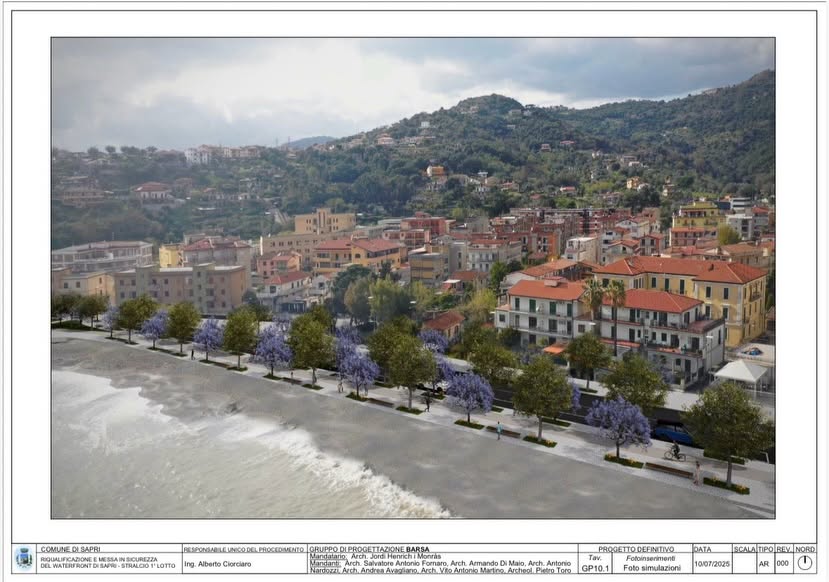Click the 'TIPO' column header
829x582 pixels.
coord(765,549)
